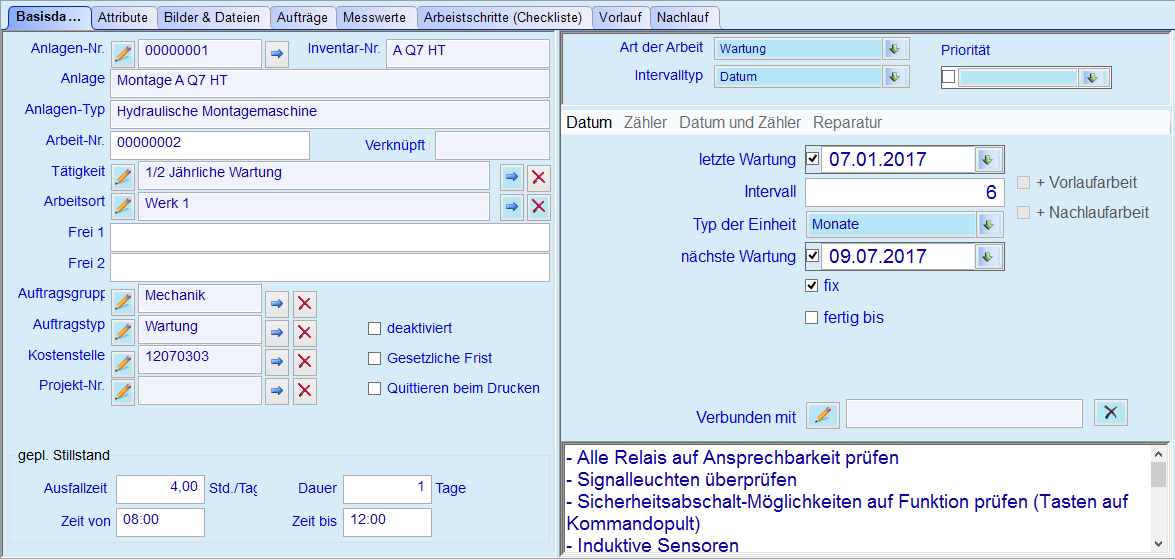1175x560 pixels.
Task: Uncheck the nächste Wartung date checkbox
Action: point(812,256)
